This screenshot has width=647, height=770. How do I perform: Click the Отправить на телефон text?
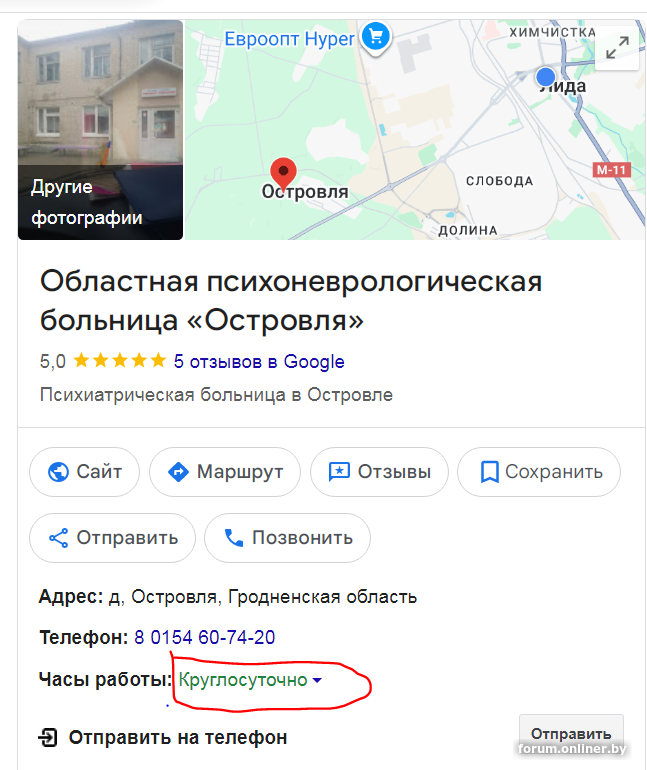178,738
